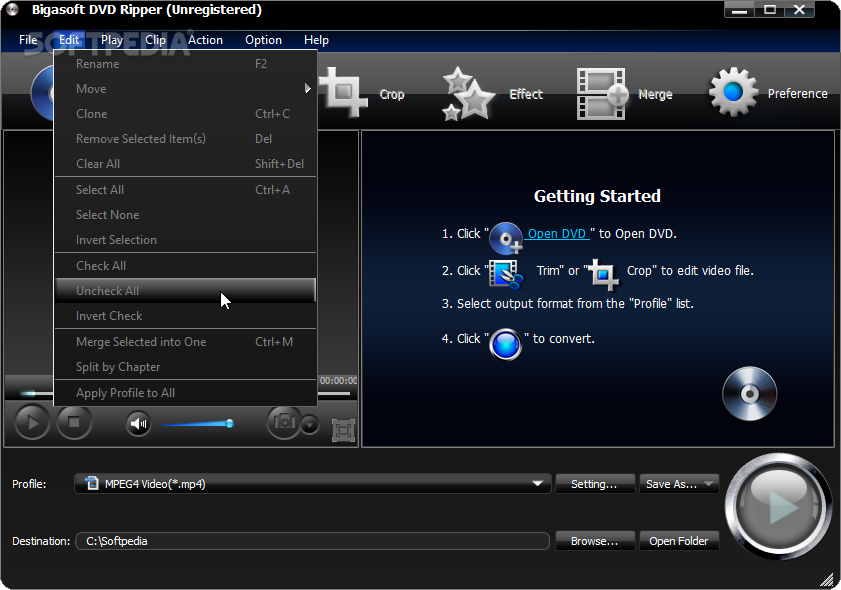Click the Open DVD disc icon in Getting Started
The width and height of the screenshot is (841, 590).
coord(506,238)
